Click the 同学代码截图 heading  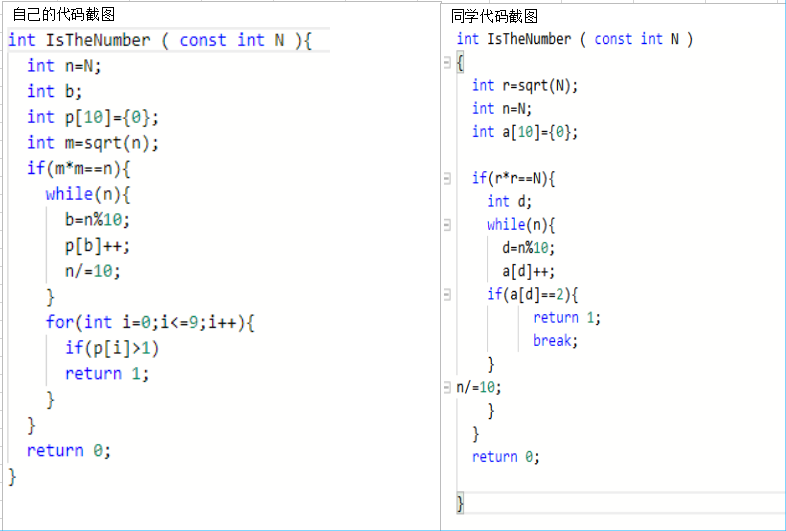point(494,17)
